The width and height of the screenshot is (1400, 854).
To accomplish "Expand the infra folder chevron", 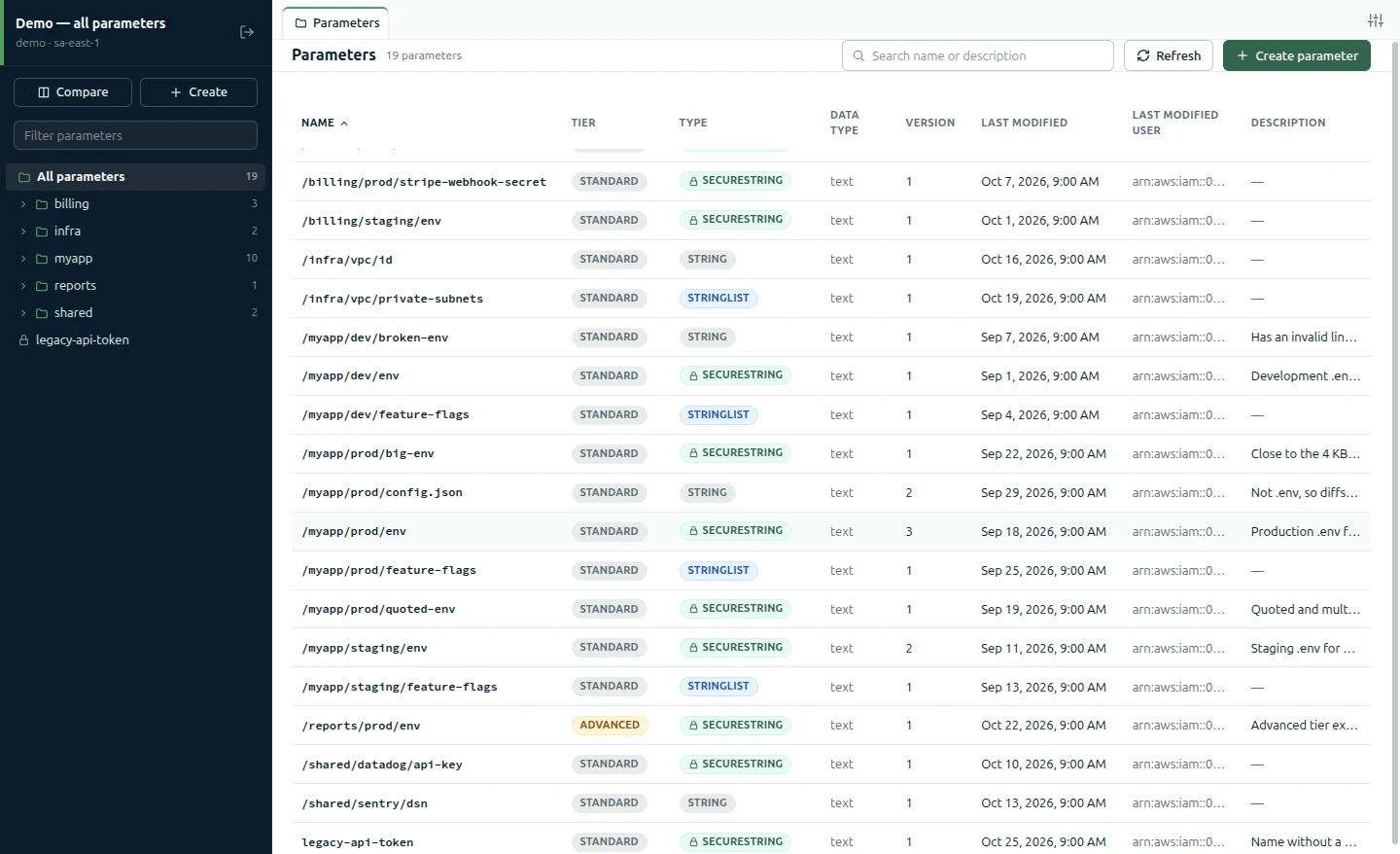I will pyautogui.click(x=23, y=231).
